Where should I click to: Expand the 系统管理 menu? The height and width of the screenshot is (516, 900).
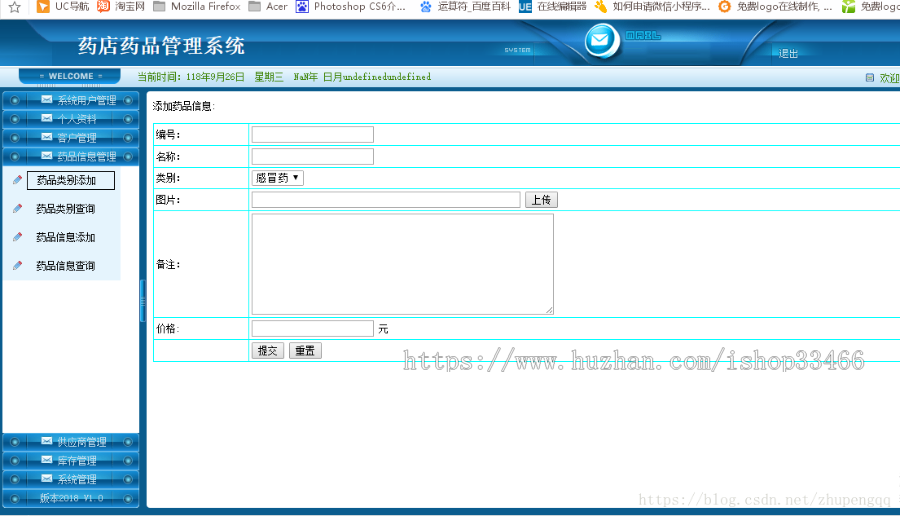pyautogui.click(x=71, y=479)
